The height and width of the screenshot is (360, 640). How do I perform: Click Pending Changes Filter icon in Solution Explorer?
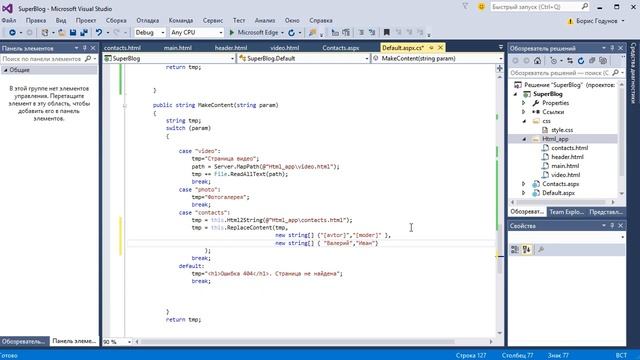554,61
